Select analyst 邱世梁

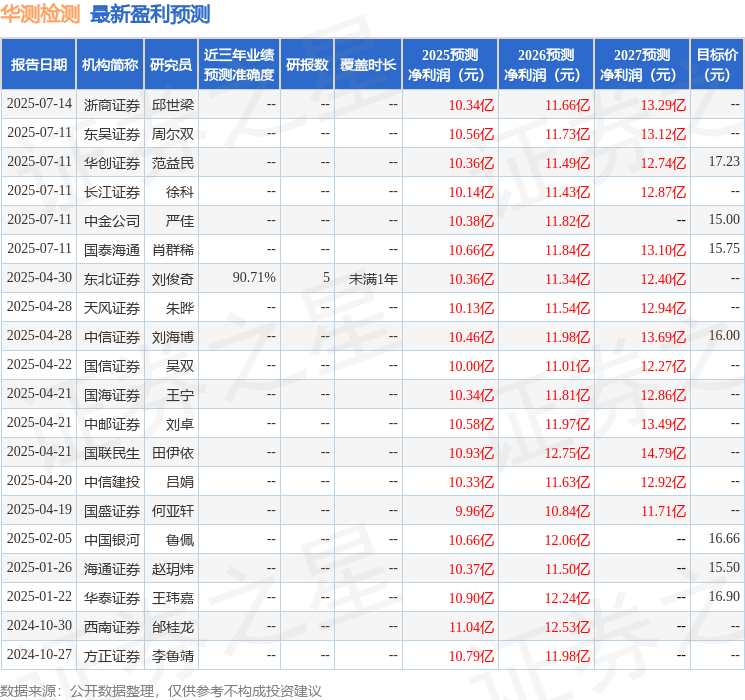172,105
